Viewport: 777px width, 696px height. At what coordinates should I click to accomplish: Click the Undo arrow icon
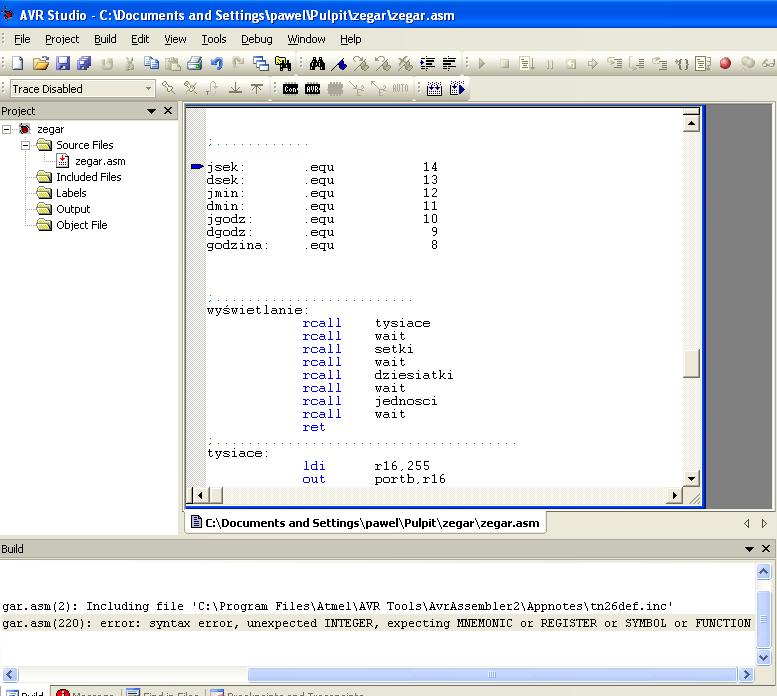click(216, 63)
